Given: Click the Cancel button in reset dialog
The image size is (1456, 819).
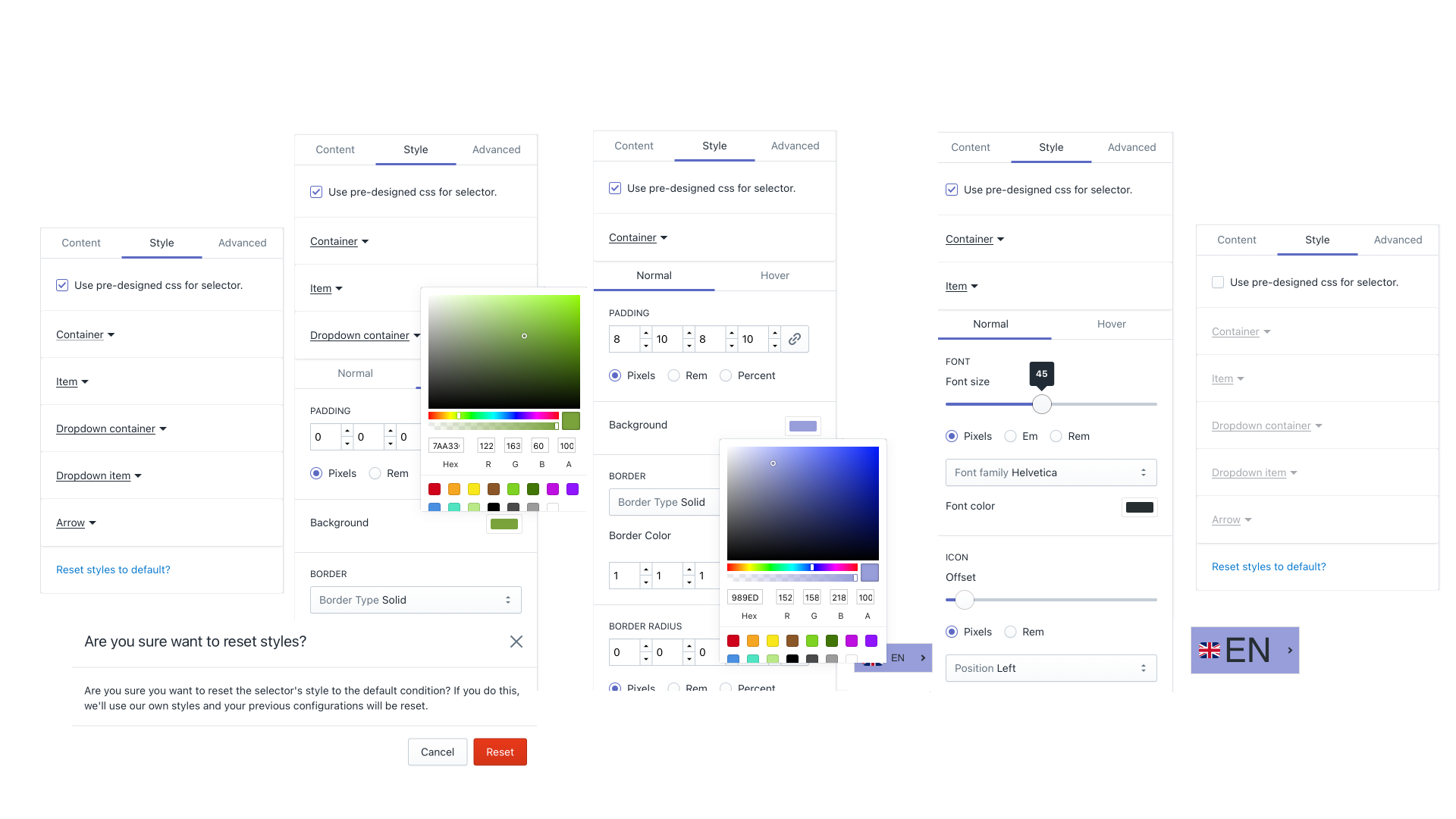Looking at the screenshot, I should point(437,752).
